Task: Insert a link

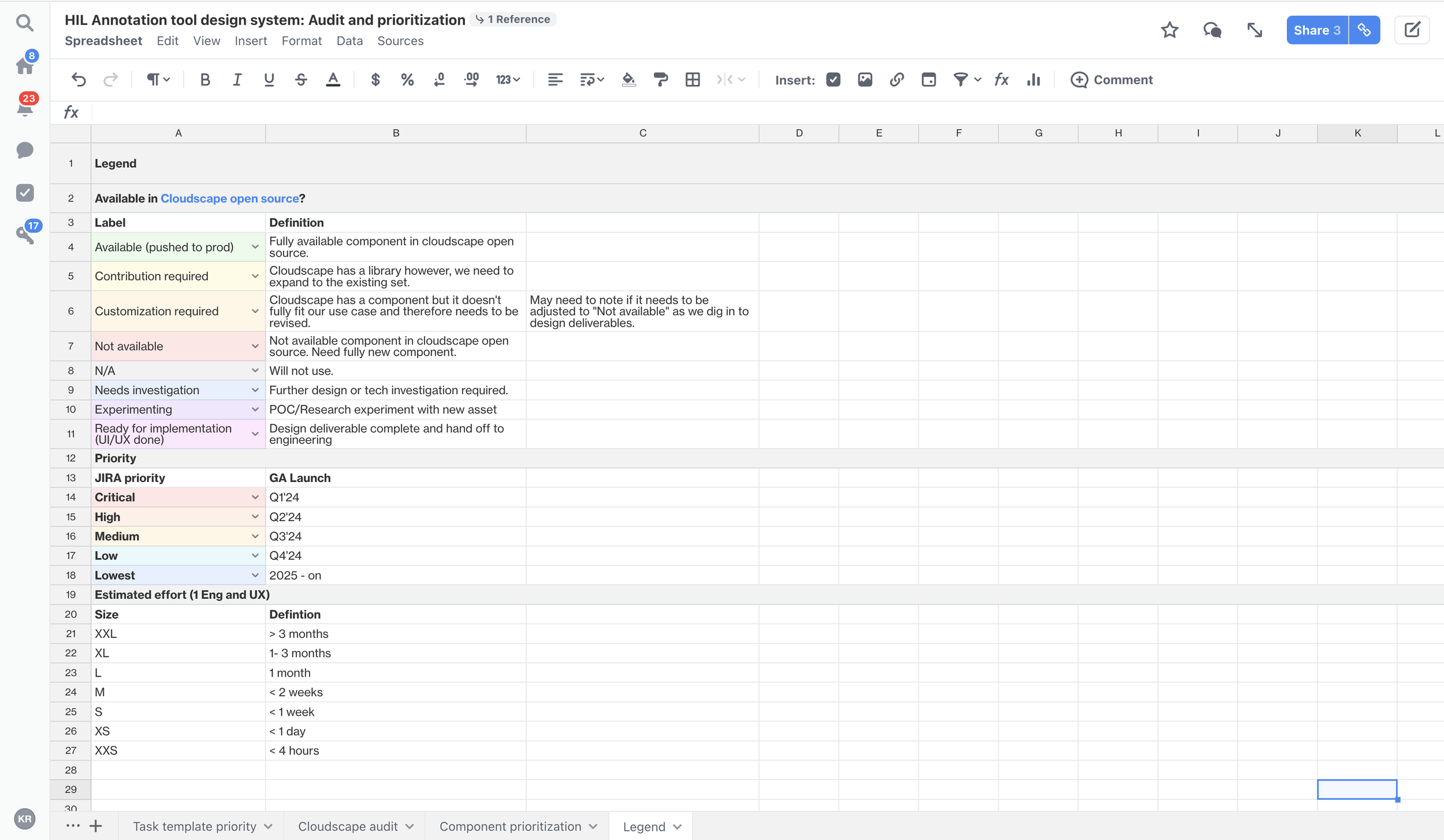Action: pyautogui.click(x=896, y=80)
